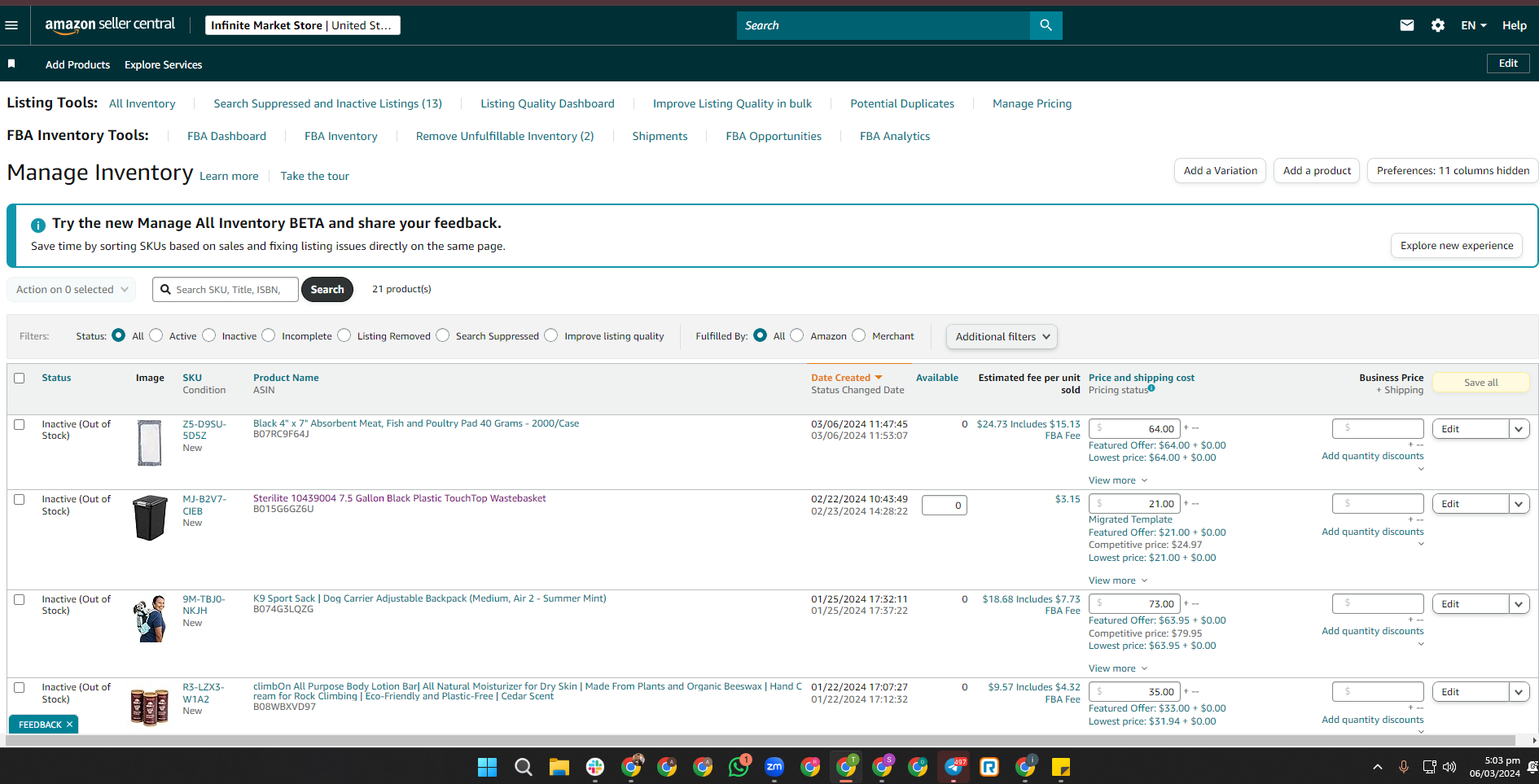Select the Search Suppressed status radio

(x=443, y=335)
